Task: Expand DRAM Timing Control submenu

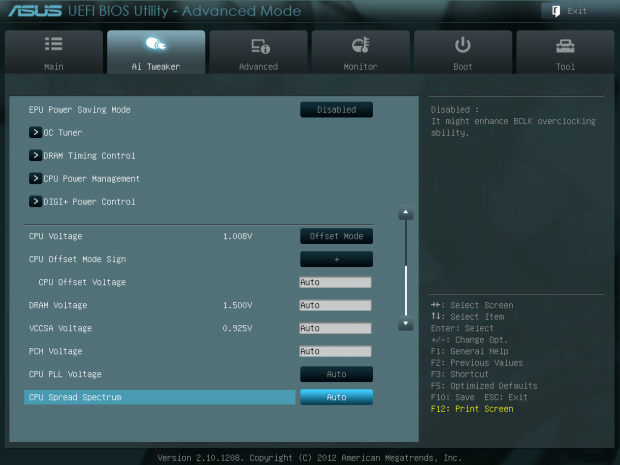Action: coord(35,156)
